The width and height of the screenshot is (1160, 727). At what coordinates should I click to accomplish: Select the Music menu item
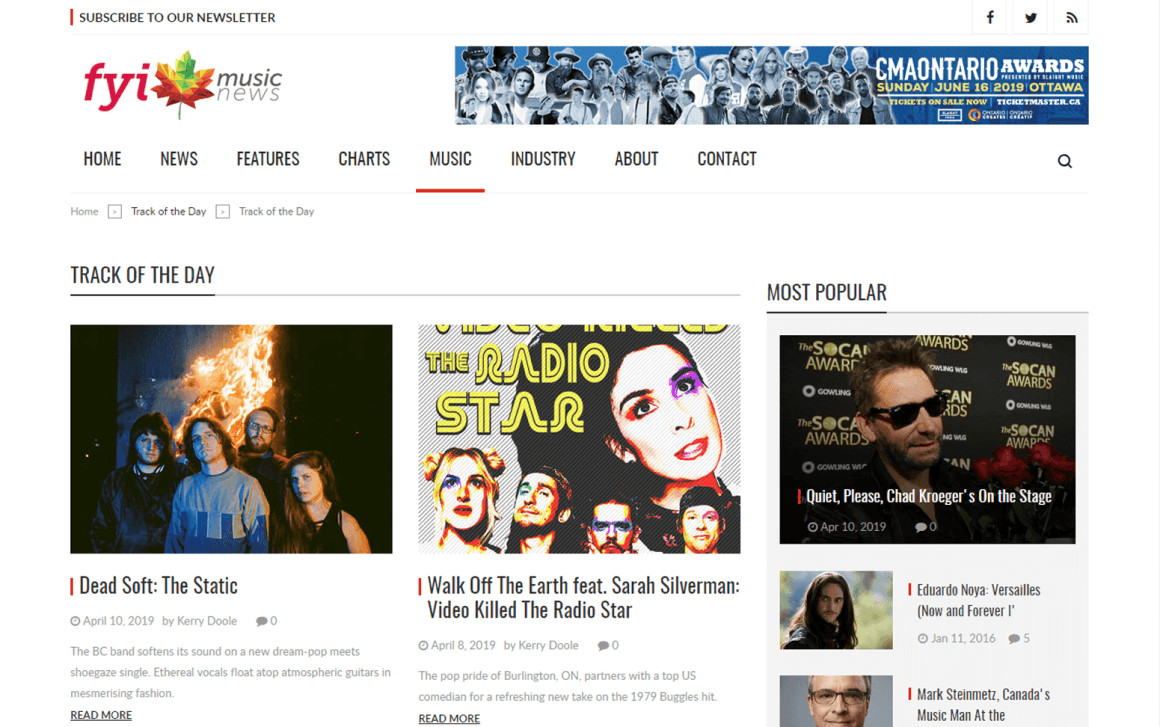[451, 159]
